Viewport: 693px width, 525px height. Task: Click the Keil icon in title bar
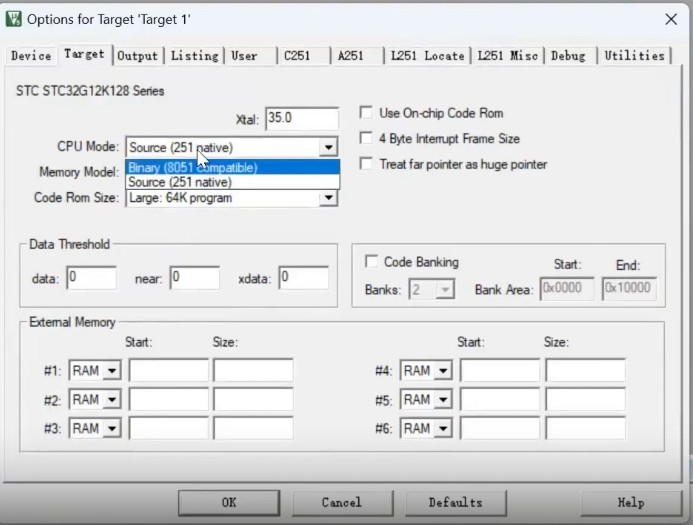[13, 19]
